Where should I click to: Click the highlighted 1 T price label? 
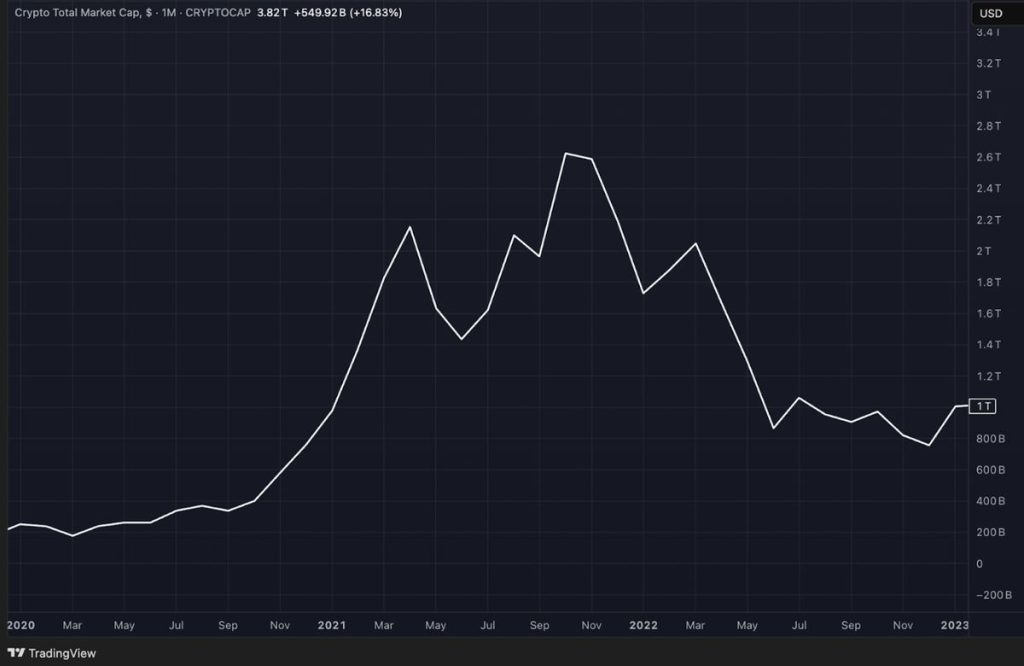[x=983, y=406]
